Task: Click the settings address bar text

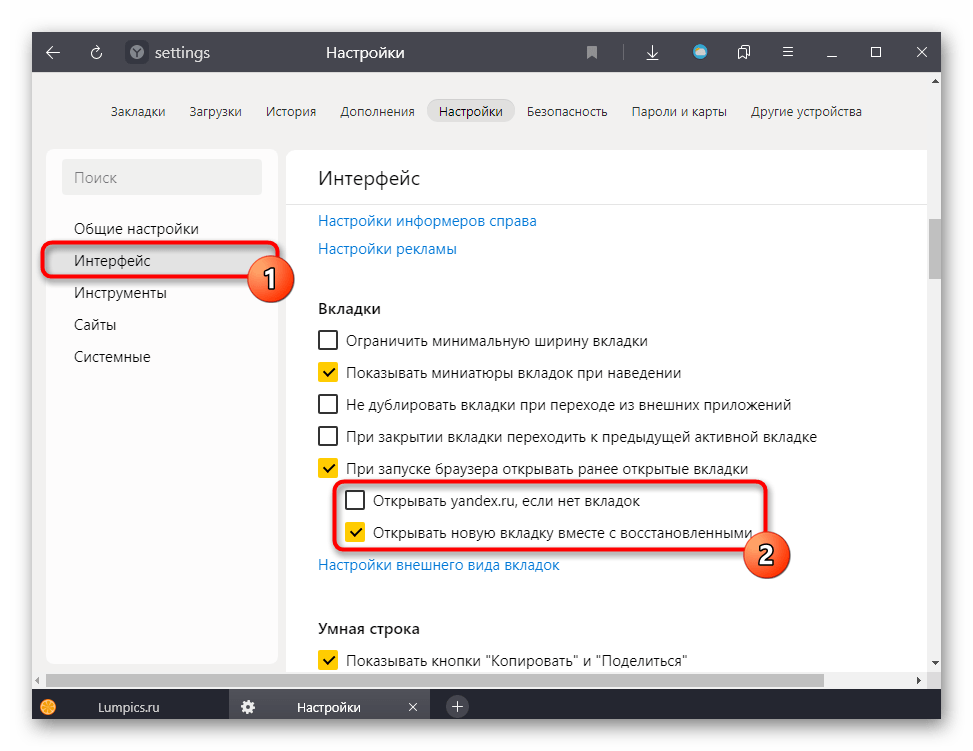Action: 182,53
